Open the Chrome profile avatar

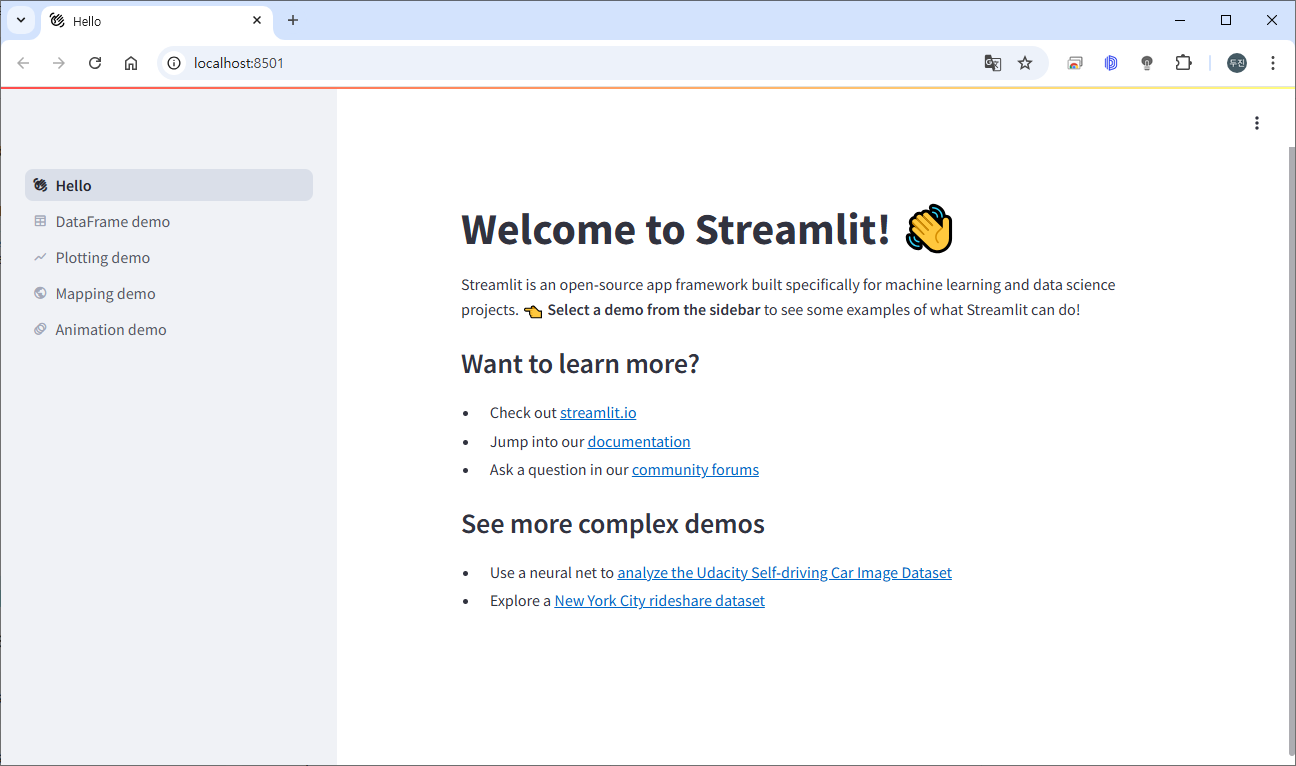(x=1237, y=63)
